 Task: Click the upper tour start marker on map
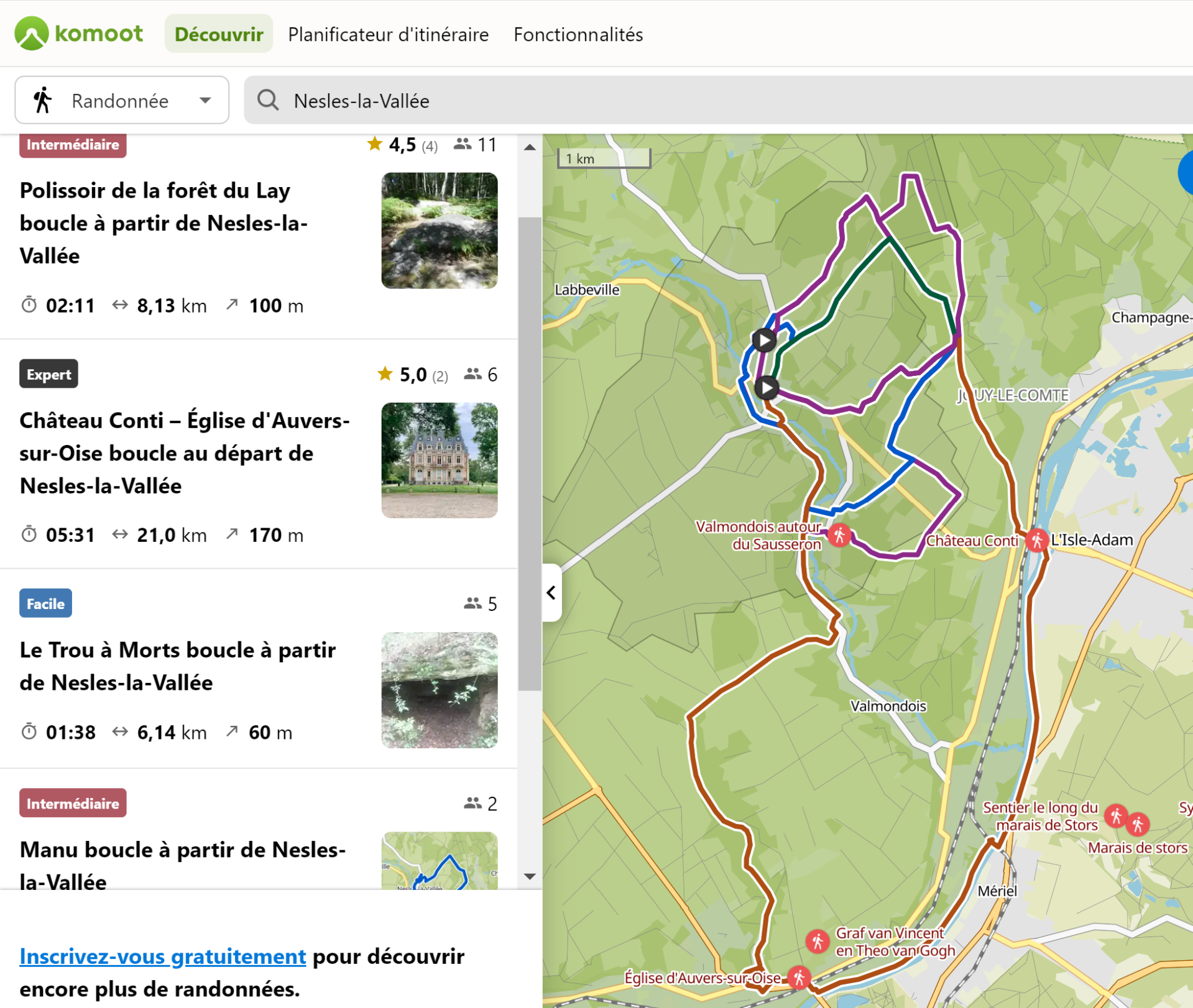[x=764, y=340]
